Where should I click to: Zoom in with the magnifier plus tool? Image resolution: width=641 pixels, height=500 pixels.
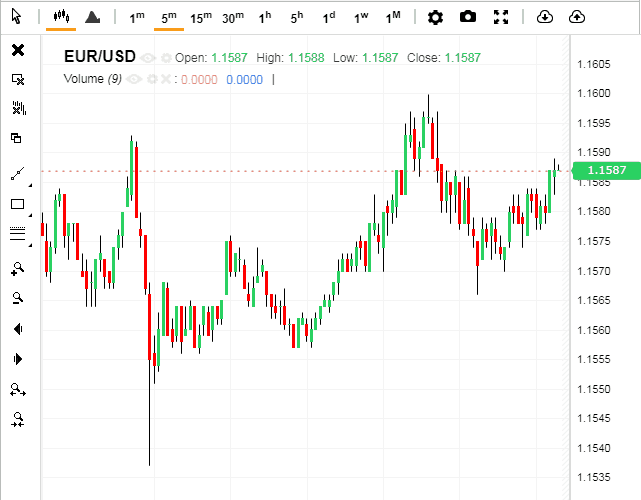tap(17, 268)
